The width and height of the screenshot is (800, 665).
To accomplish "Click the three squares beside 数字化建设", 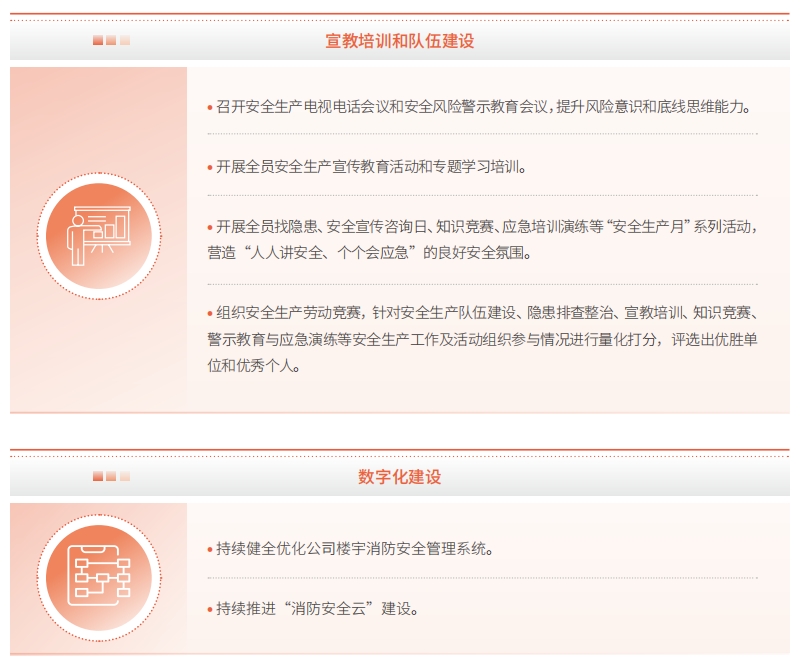I will pos(111,477).
